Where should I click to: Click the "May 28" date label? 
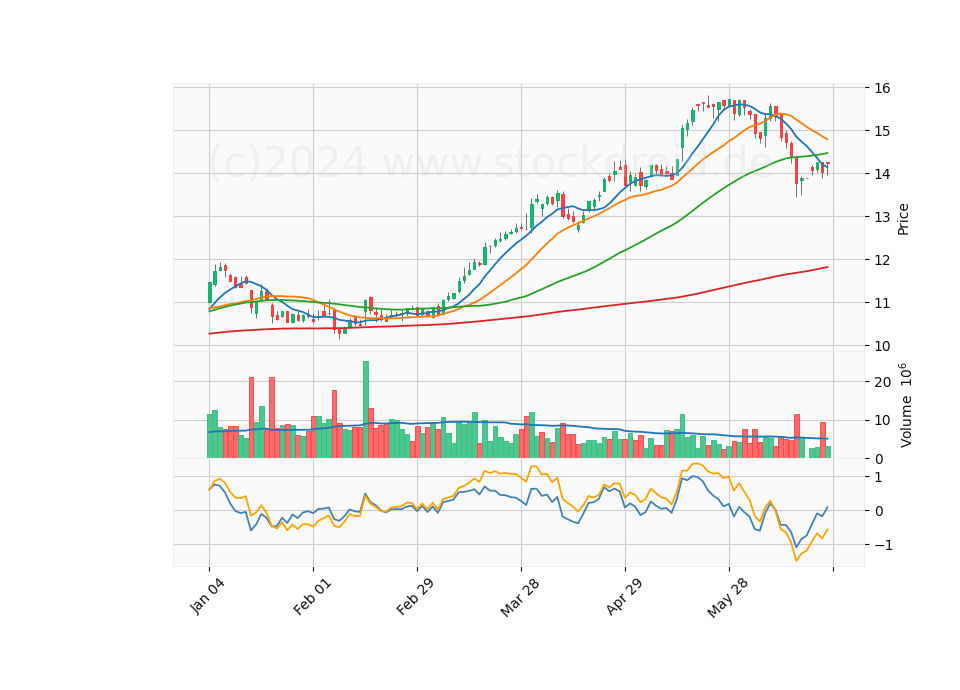tap(727, 597)
